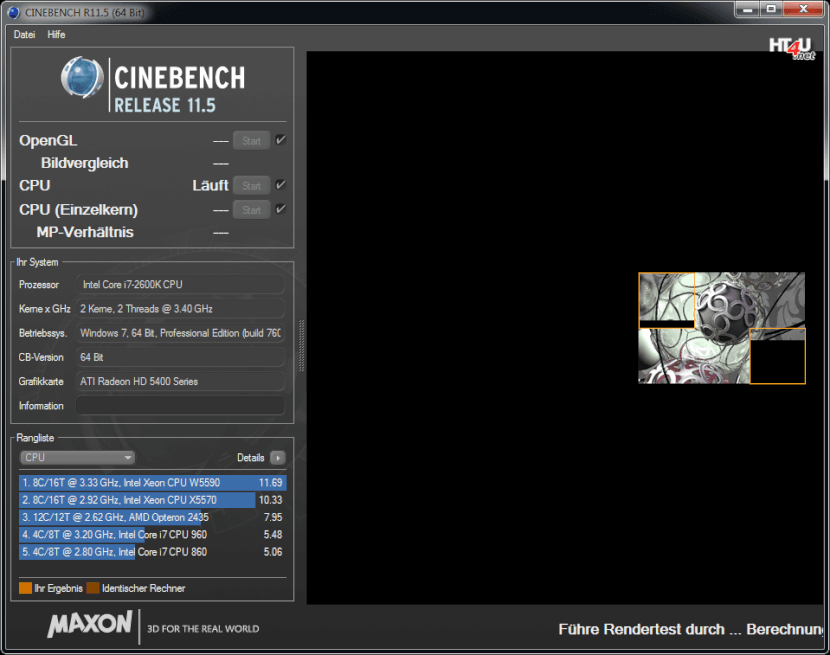Select the Intel Xeon CPU W5590 ranking row
This screenshot has height=655, width=830.
pos(152,482)
